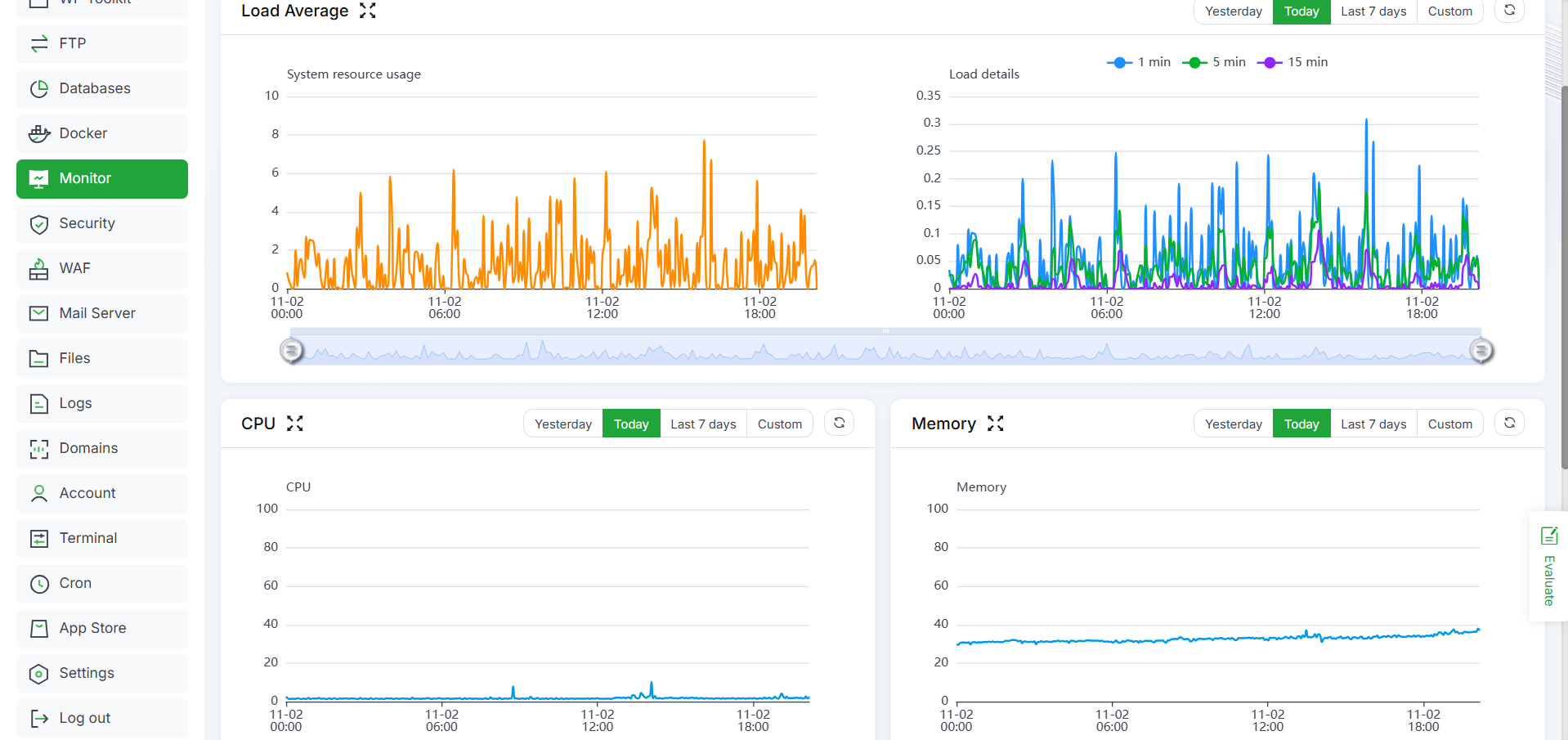Image resolution: width=1568 pixels, height=740 pixels.
Task: Open the FTP sidebar icon
Action: pos(39,43)
